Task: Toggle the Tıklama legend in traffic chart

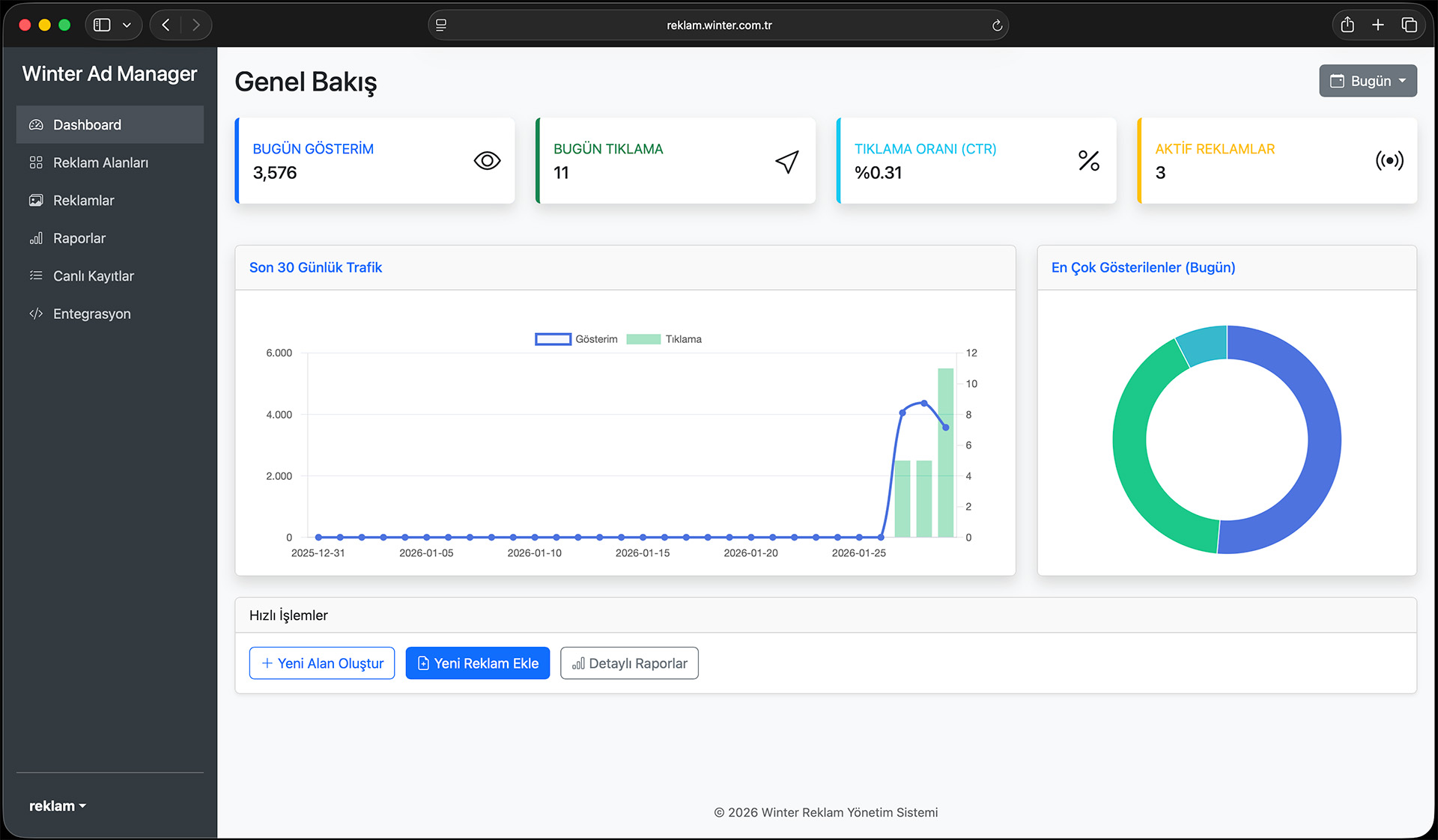Action: [x=664, y=339]
